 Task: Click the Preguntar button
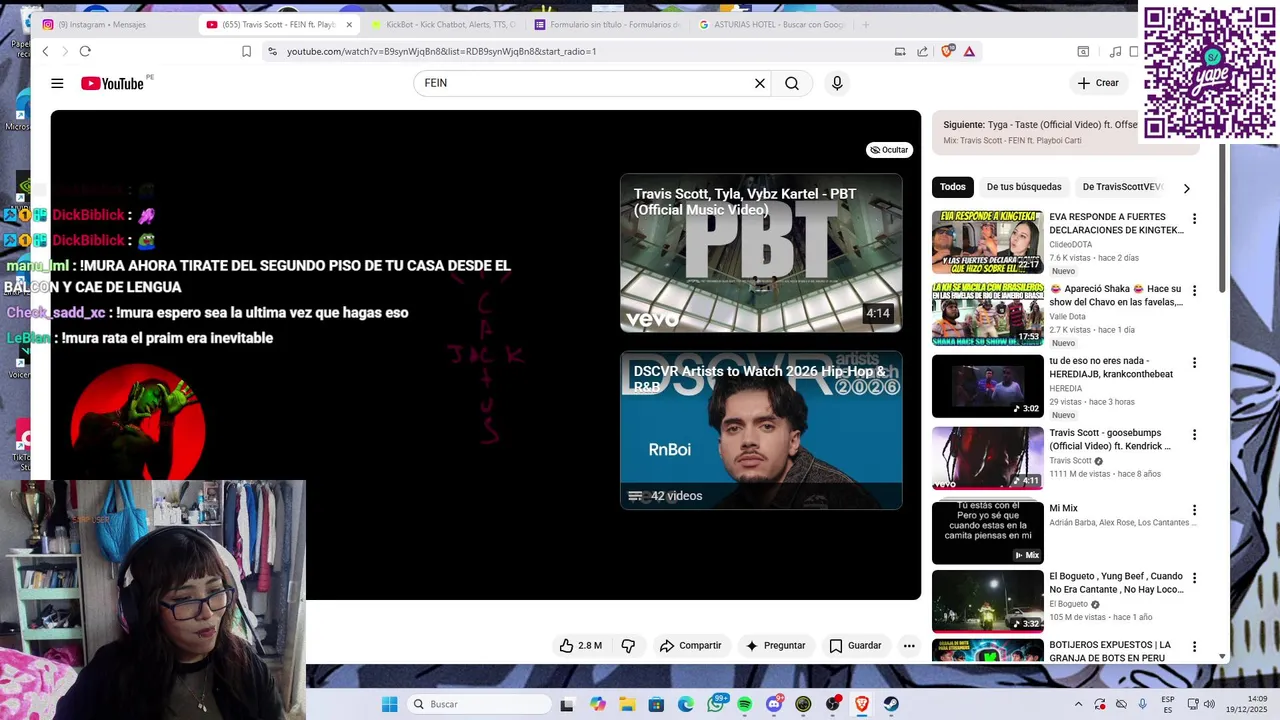pos(775,646)
